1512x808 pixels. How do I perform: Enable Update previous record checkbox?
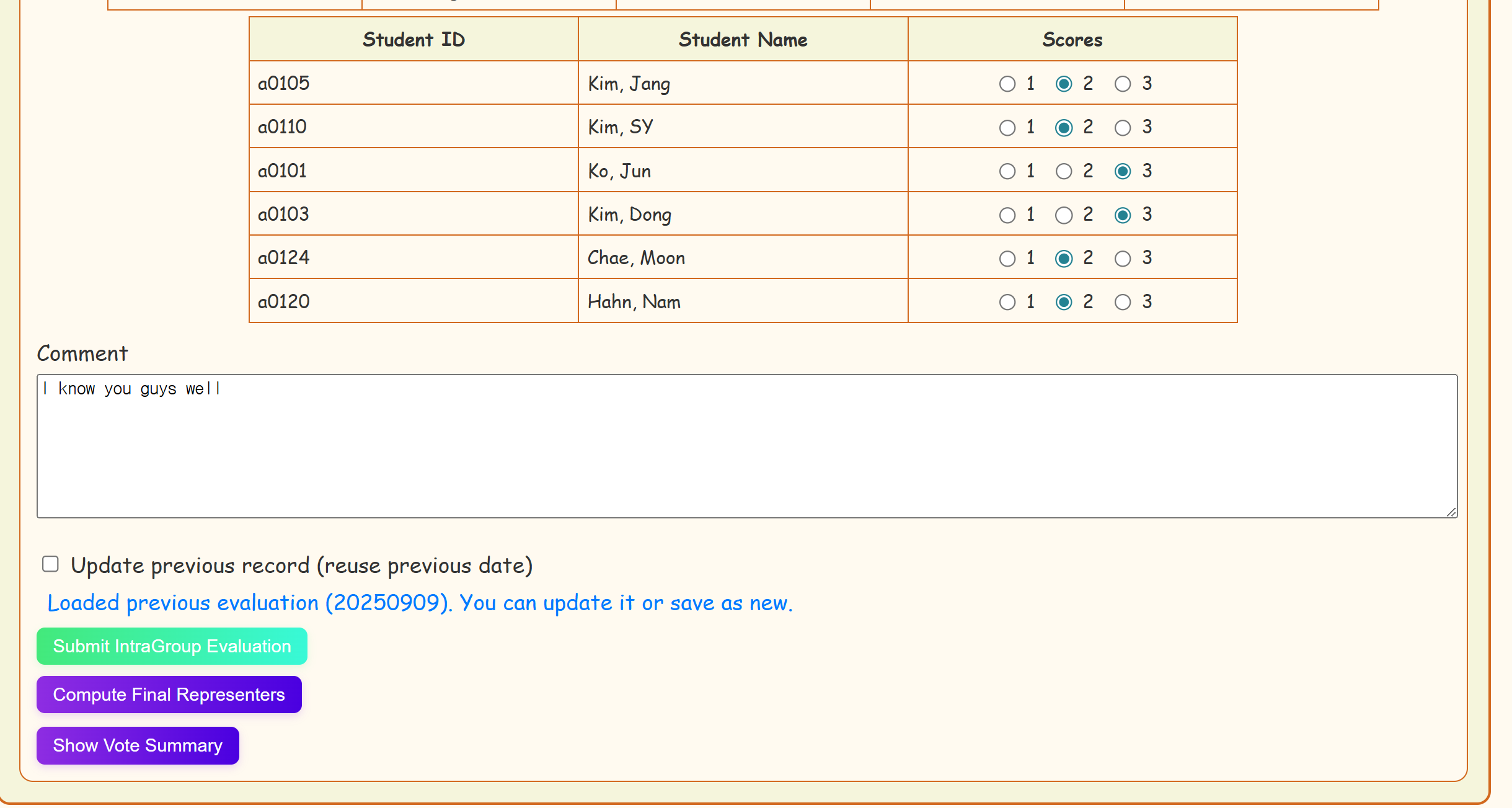click(x=50, y=564)
